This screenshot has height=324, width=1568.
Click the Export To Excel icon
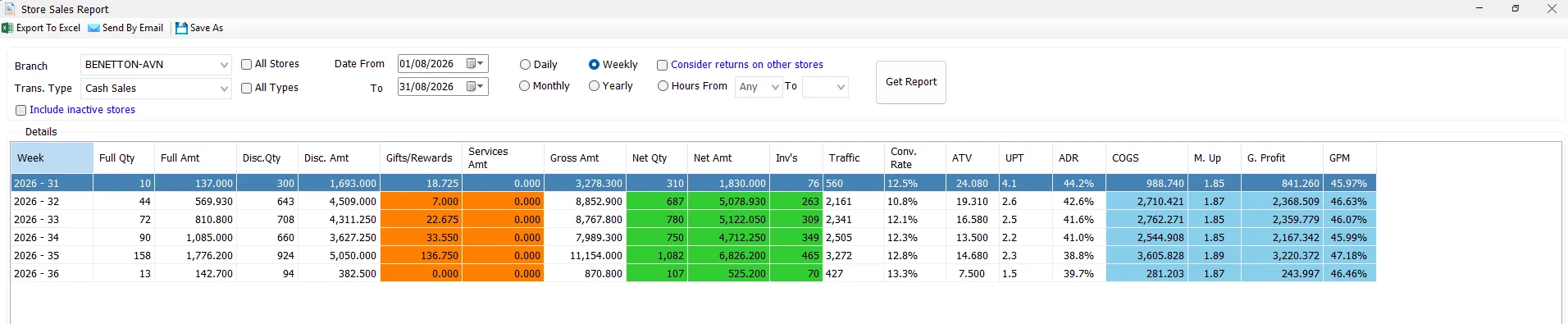point(7,28)
